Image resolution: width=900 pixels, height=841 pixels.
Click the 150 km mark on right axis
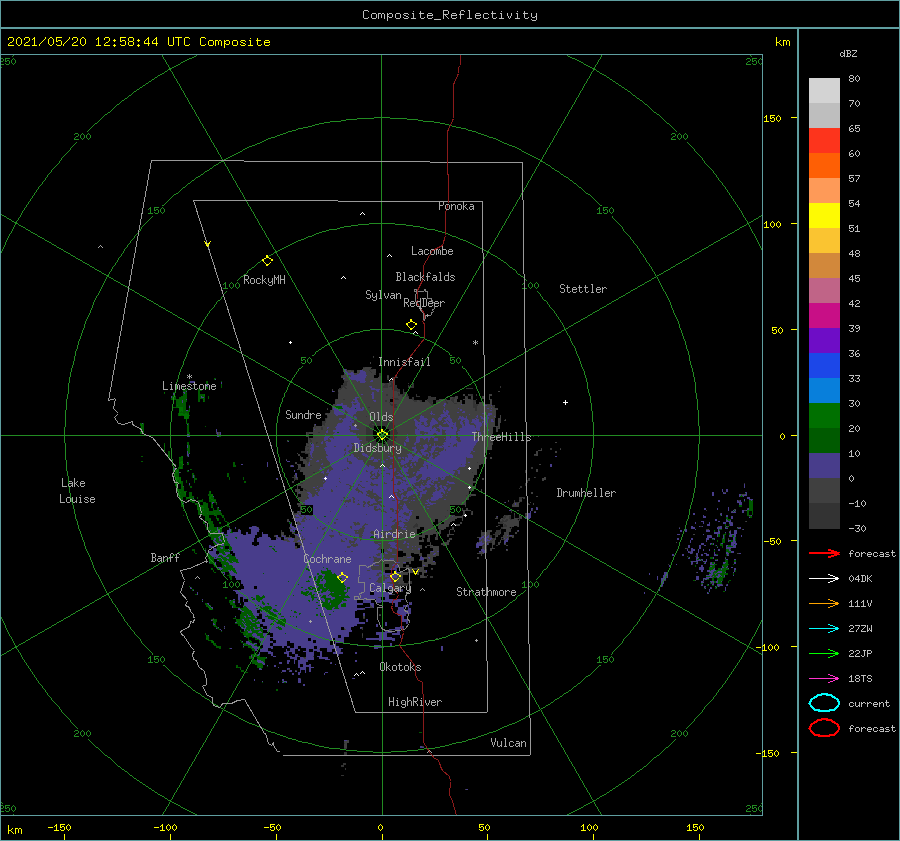[x=772, y=118]
